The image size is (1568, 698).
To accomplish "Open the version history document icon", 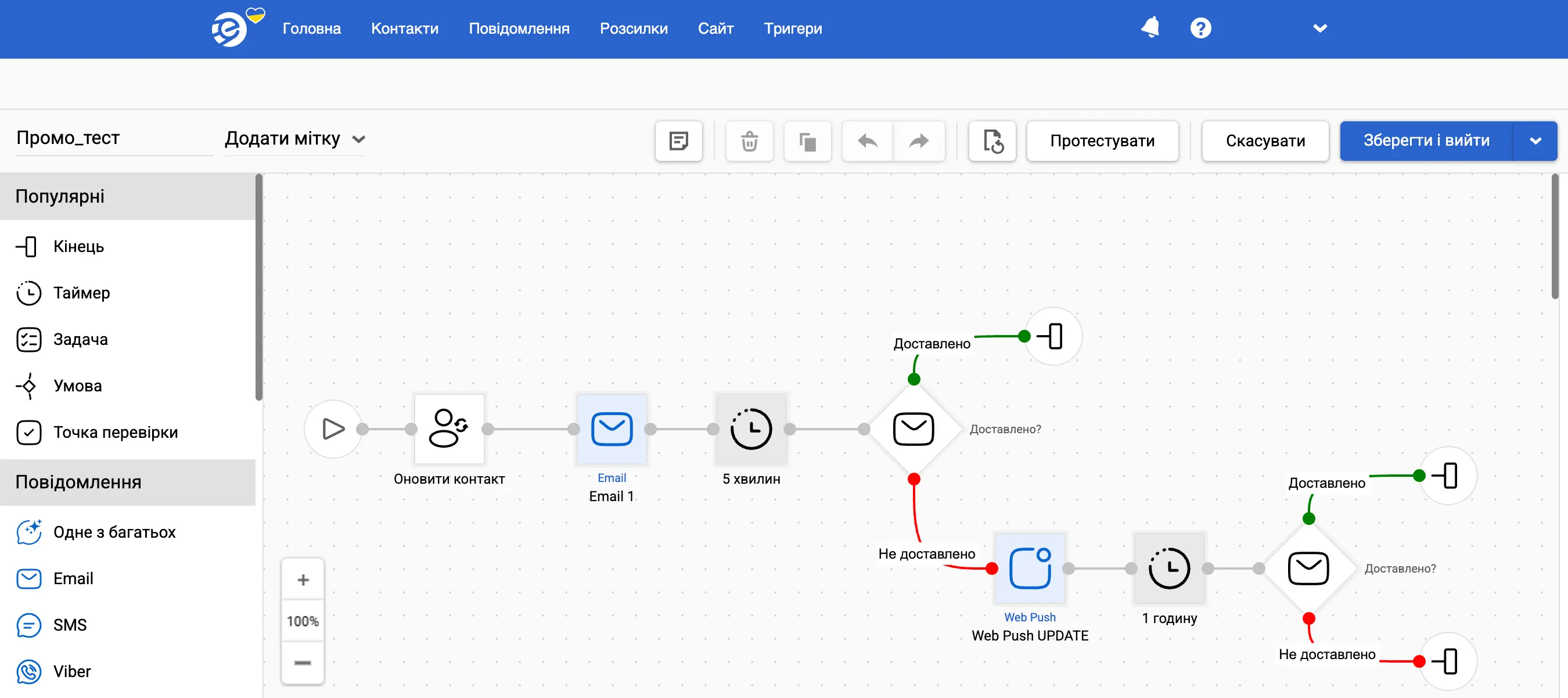I will (992, 141).
